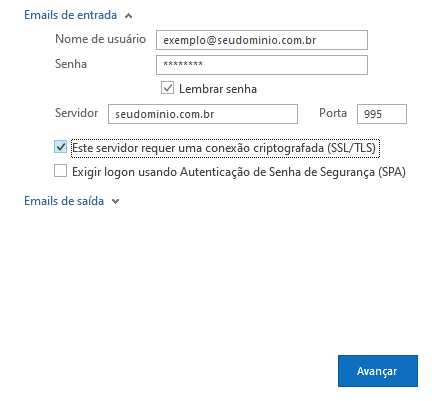
Task: Click the Avançar button
Action: 378,371
